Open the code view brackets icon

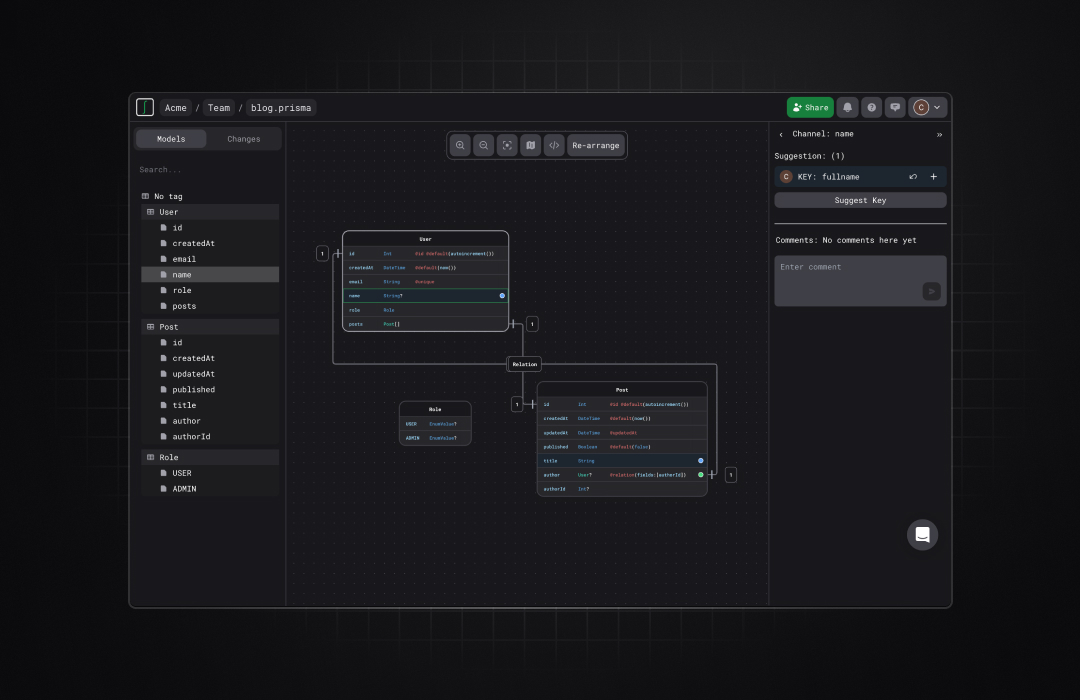(554, 145)
